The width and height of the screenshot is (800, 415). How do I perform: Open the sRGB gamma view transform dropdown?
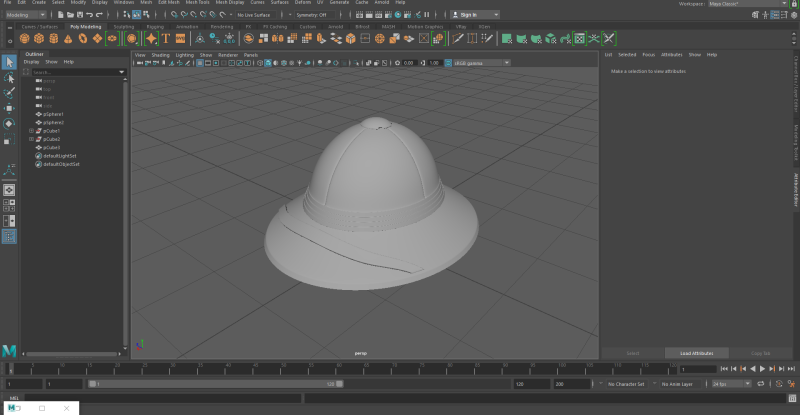pyautogui.click(x=478, y=62)
